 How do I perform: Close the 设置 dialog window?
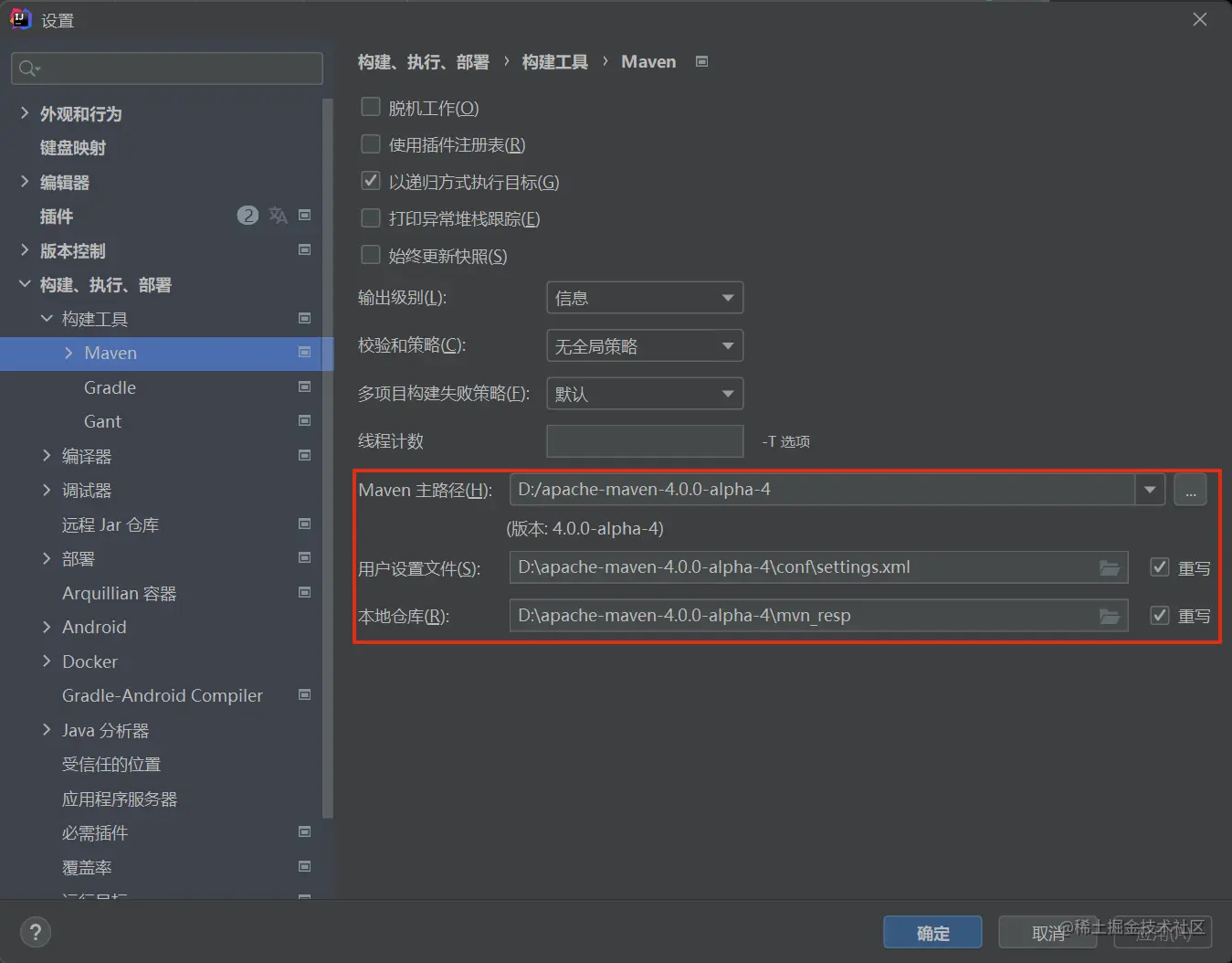1200,19
